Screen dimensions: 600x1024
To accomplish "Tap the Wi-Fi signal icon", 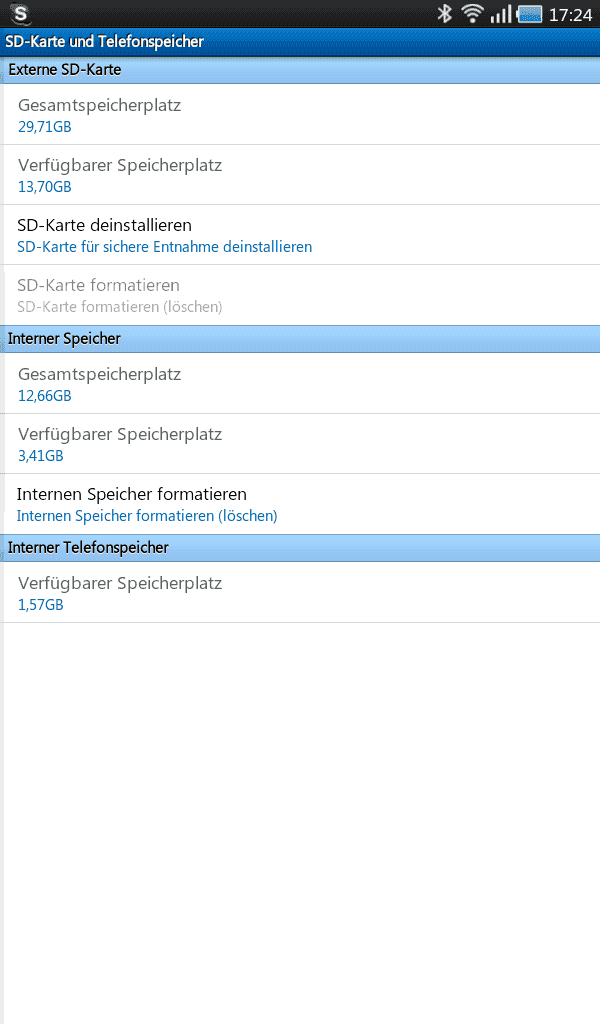I will coord(472,14).
